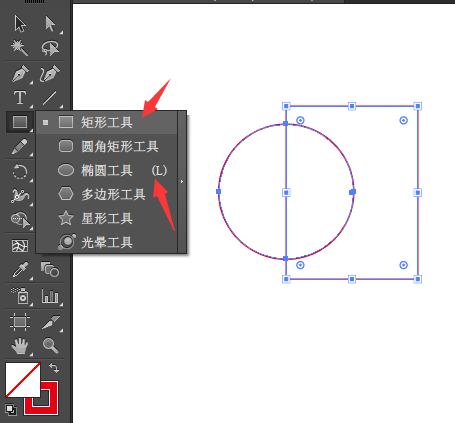Choose the Magic Wand tool
This screenshot has width=455, height=423.
pyautogui.click(x=19, y=48)
